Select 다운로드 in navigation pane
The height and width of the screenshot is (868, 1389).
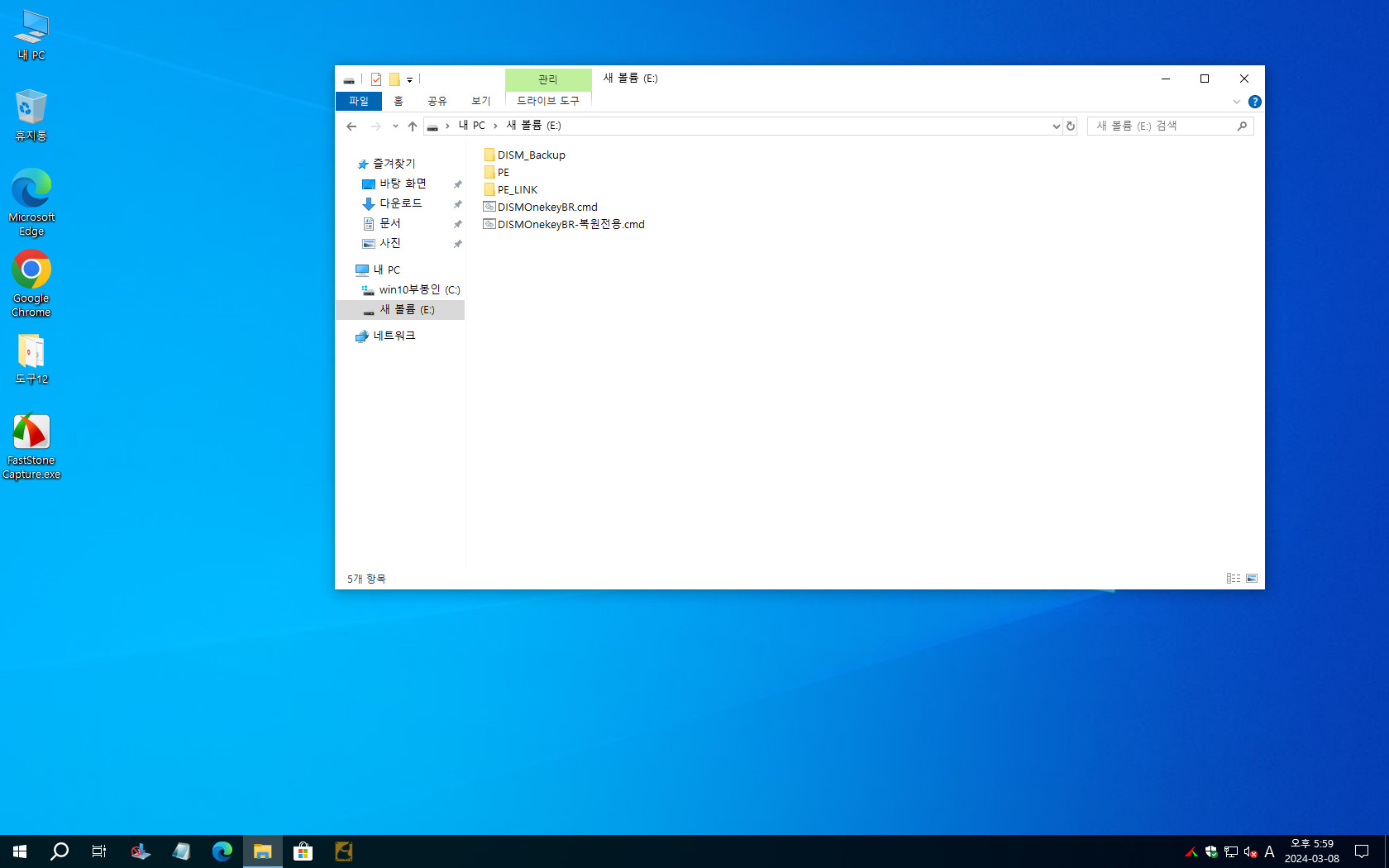[x=400, y=203]
